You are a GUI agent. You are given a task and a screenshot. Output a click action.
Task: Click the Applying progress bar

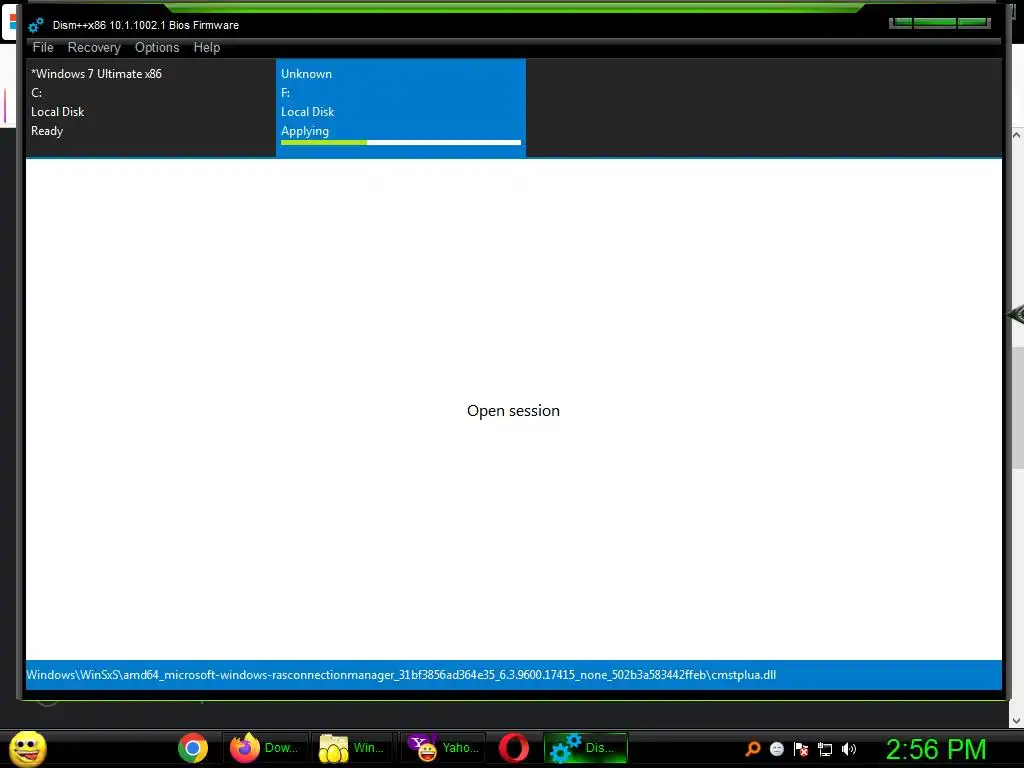pyautogui.click(x=401, y=142)
